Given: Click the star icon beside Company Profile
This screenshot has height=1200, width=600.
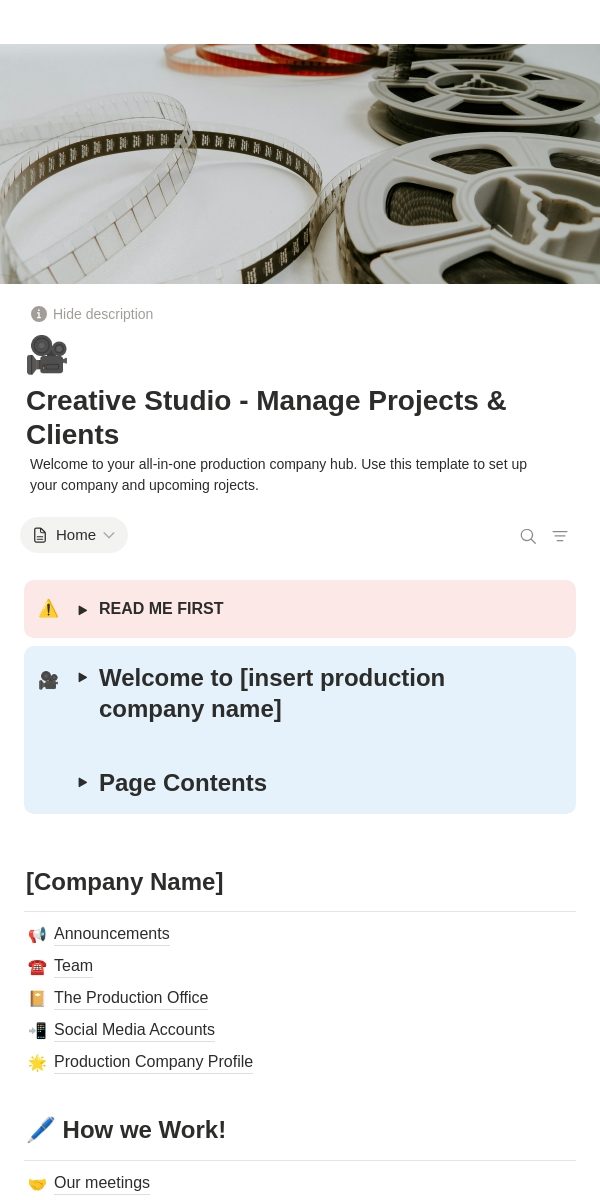Looking at the screenshot, I should click(37, 1063).
